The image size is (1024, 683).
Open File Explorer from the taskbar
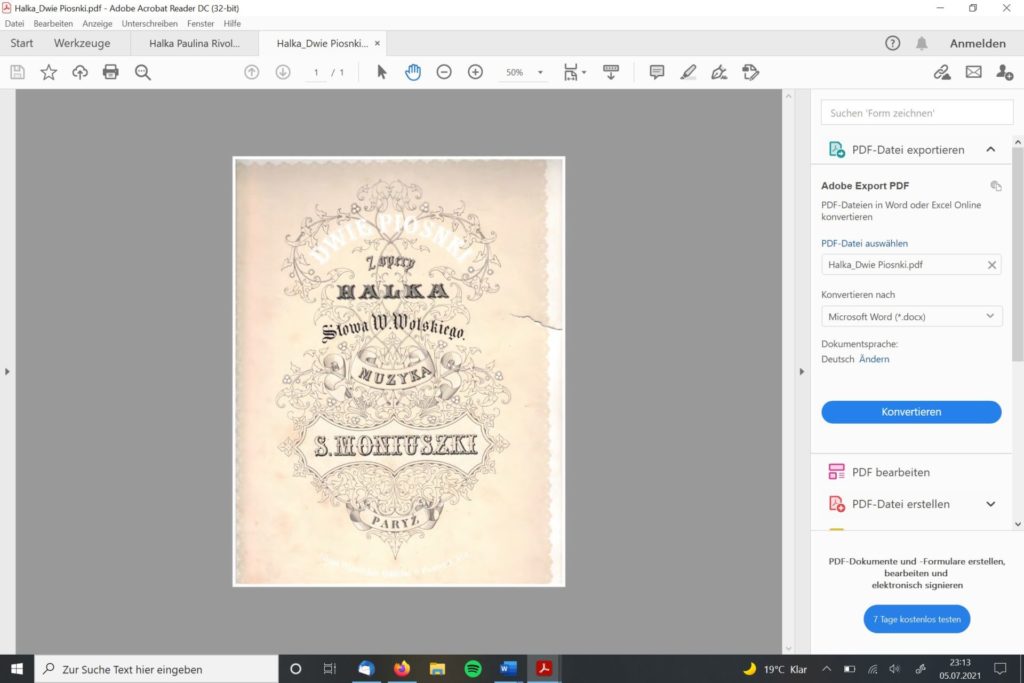click(x=437, y=669)
